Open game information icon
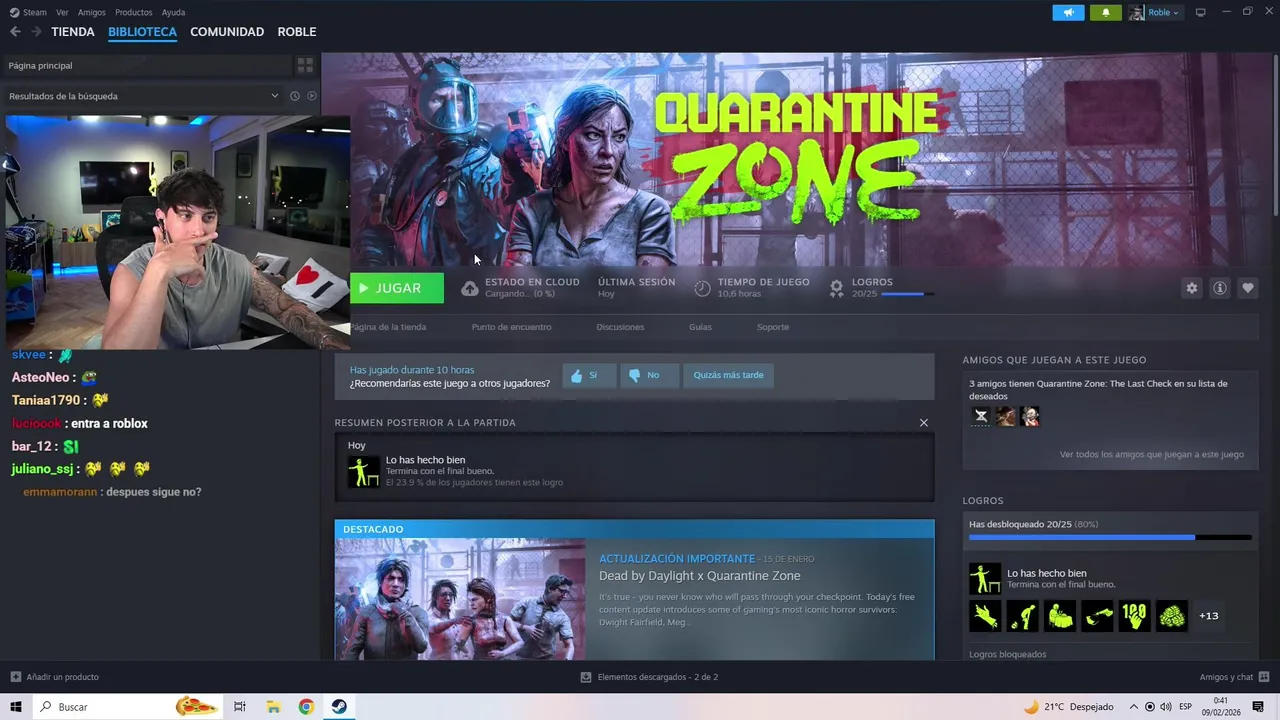The height and width of the screenshot is (720, 1280). 1219,288
